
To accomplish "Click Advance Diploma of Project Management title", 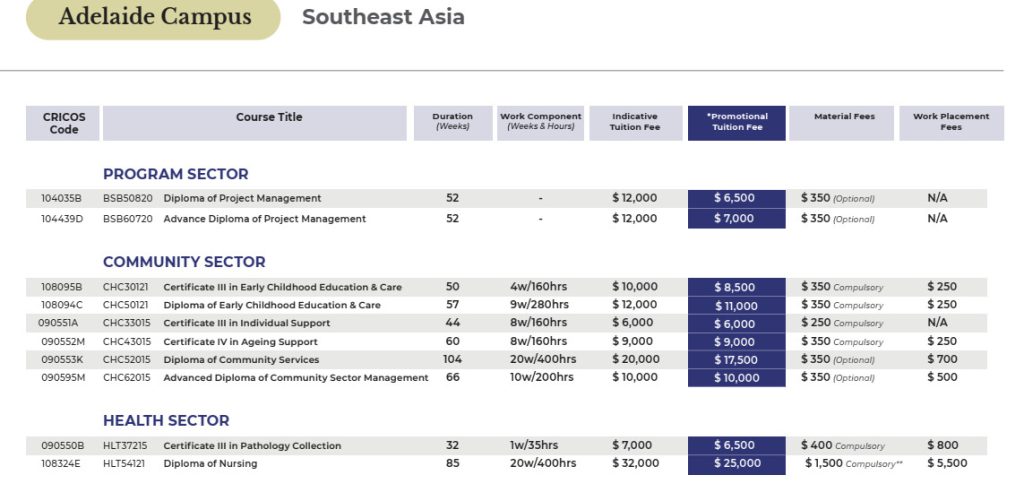I will (264, 219).
